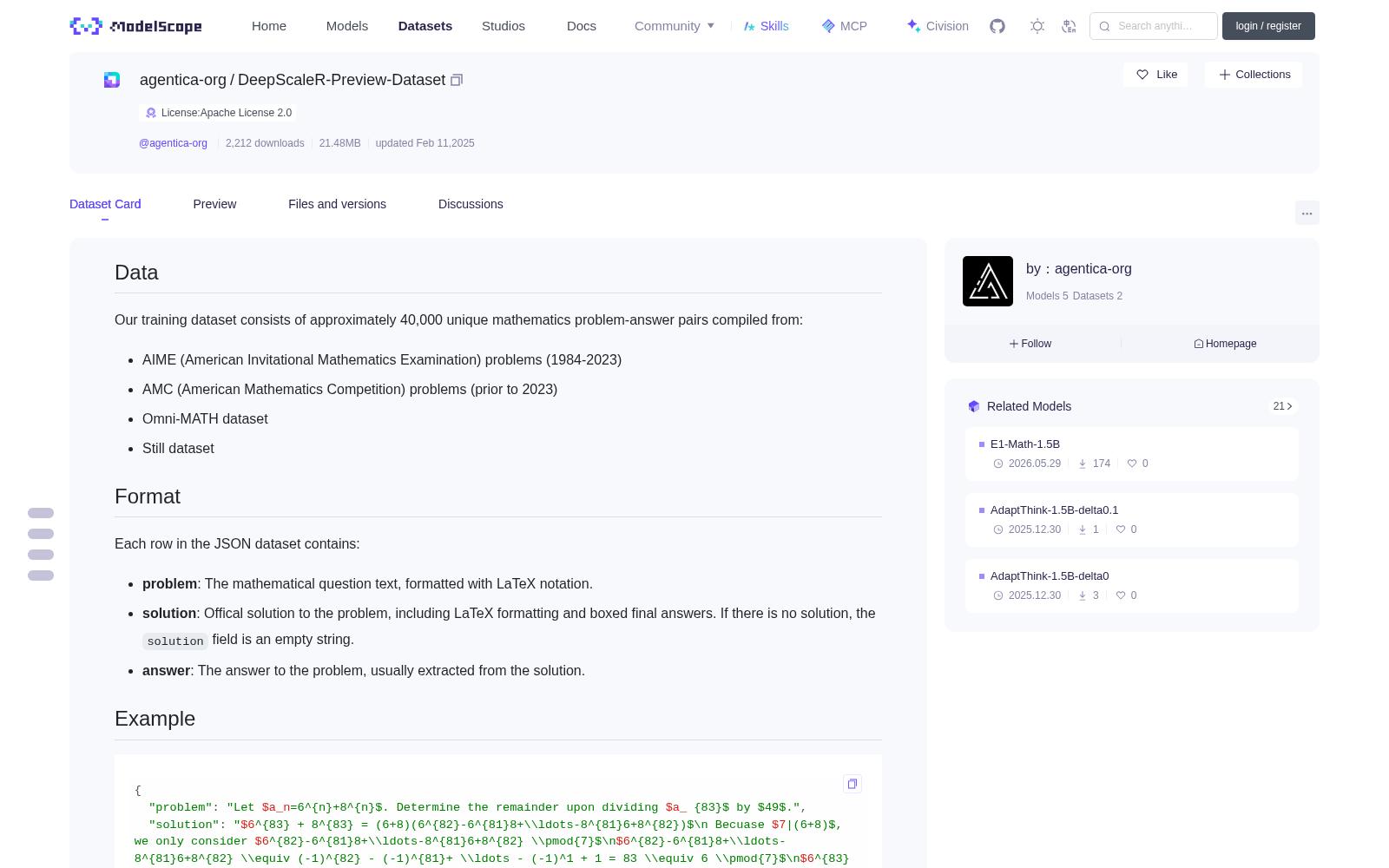
Task: Switch to the Discussions tab
Action: pyautogui.click(x=471, y=204)
